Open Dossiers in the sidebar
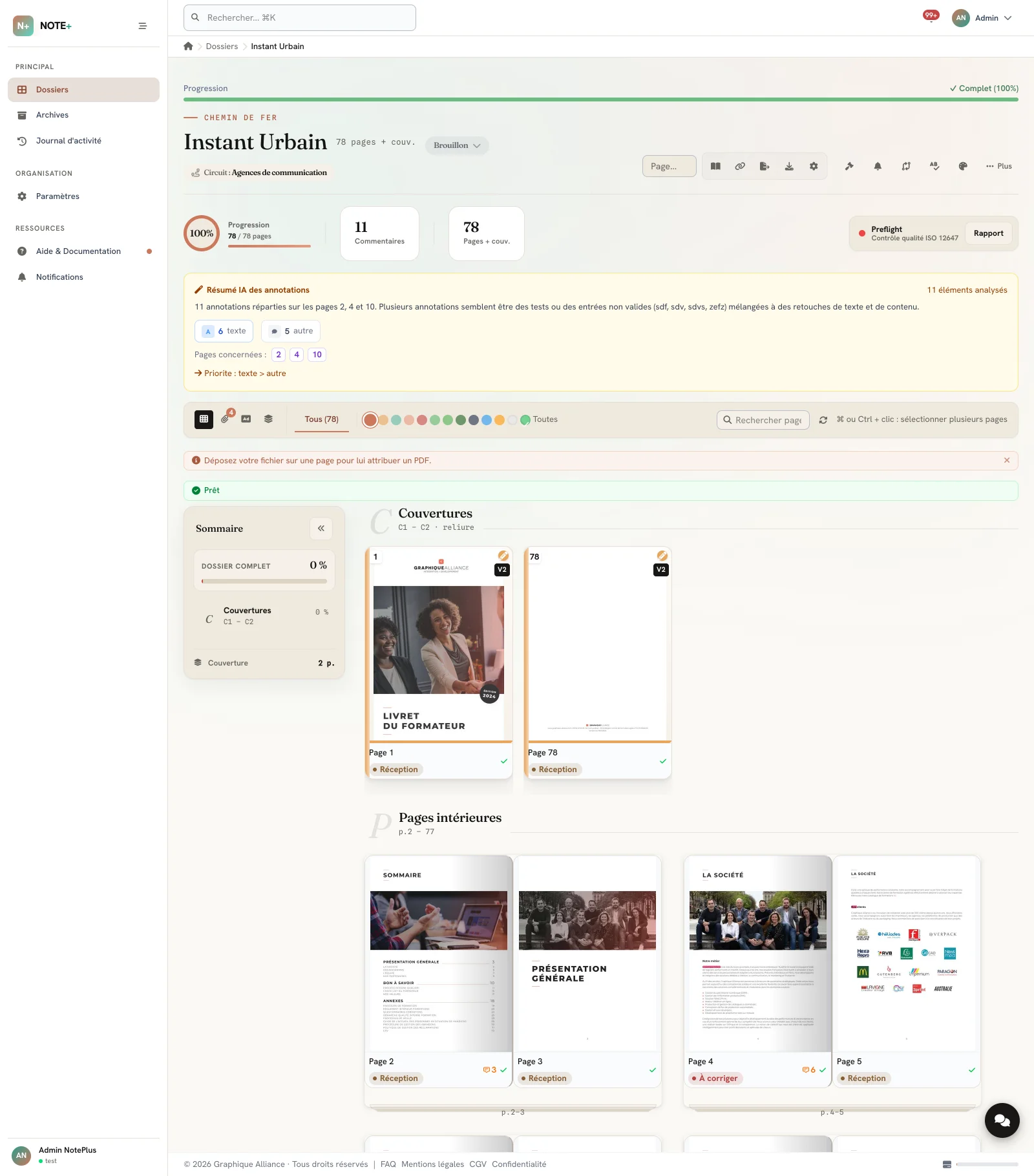 83,90
